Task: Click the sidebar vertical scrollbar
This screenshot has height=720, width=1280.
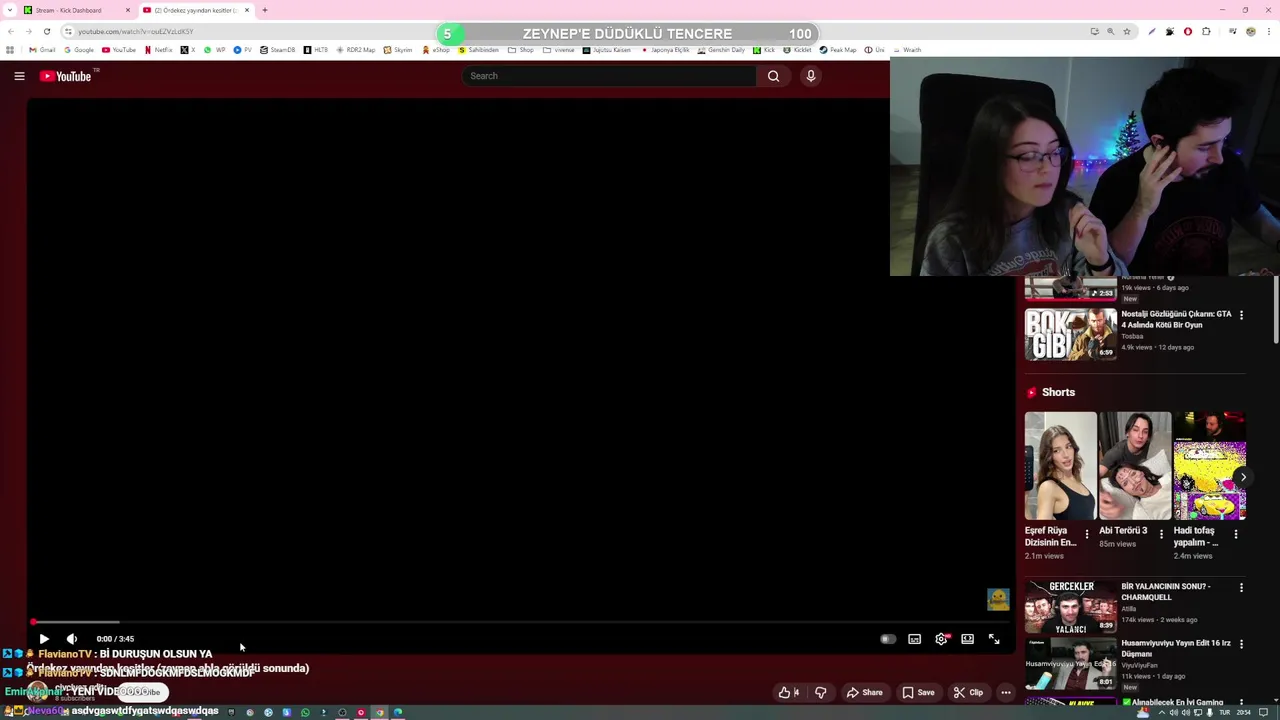Action: point(1275,310)
